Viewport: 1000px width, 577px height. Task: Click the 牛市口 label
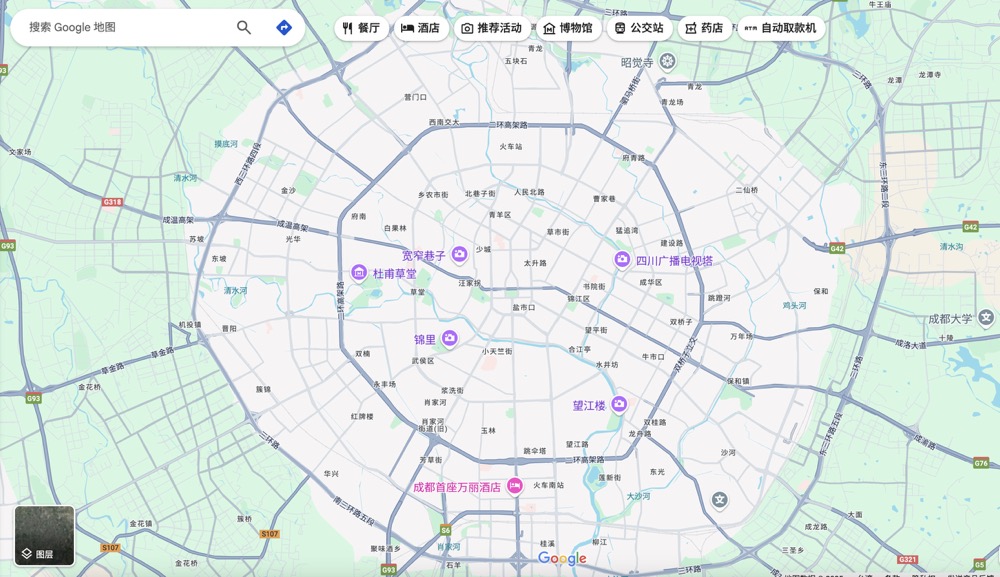(x=653, y=356)
